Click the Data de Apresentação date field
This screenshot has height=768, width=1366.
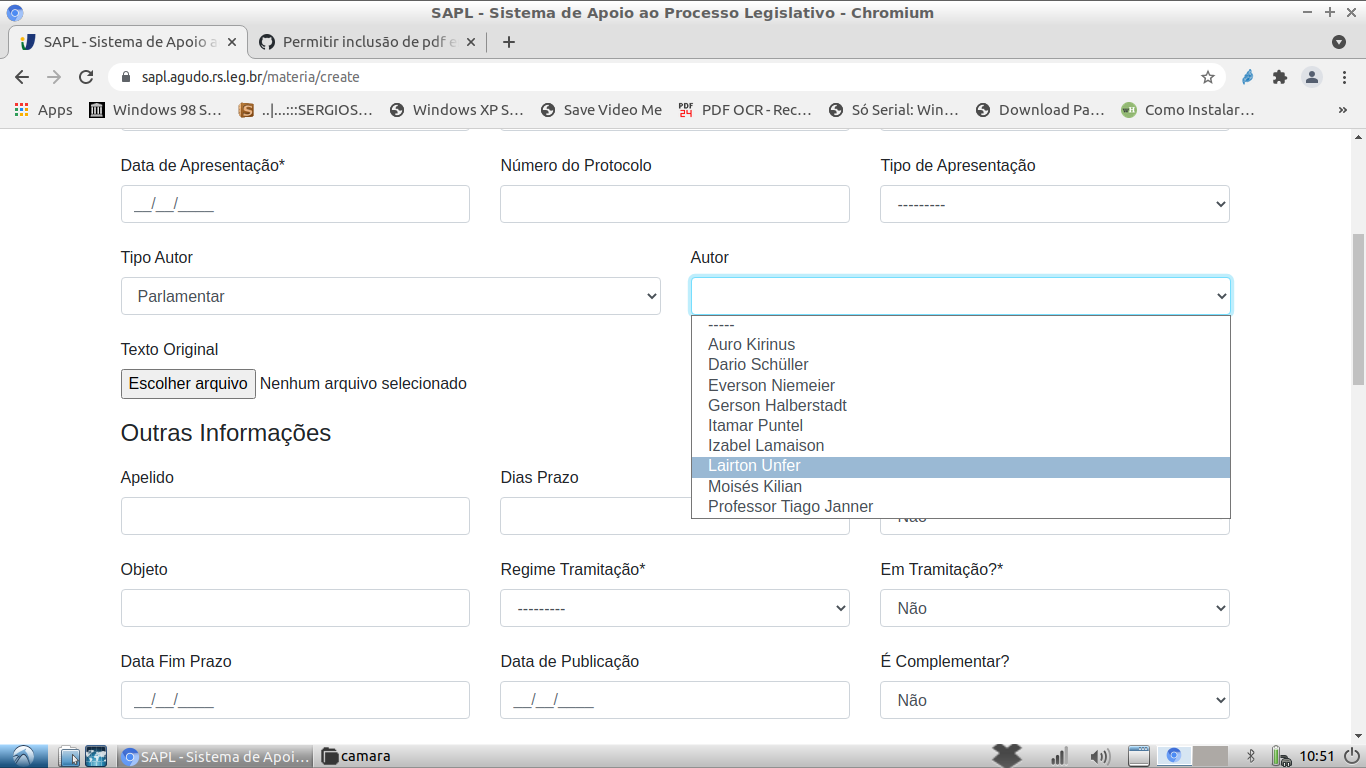(x=295, y=204)
